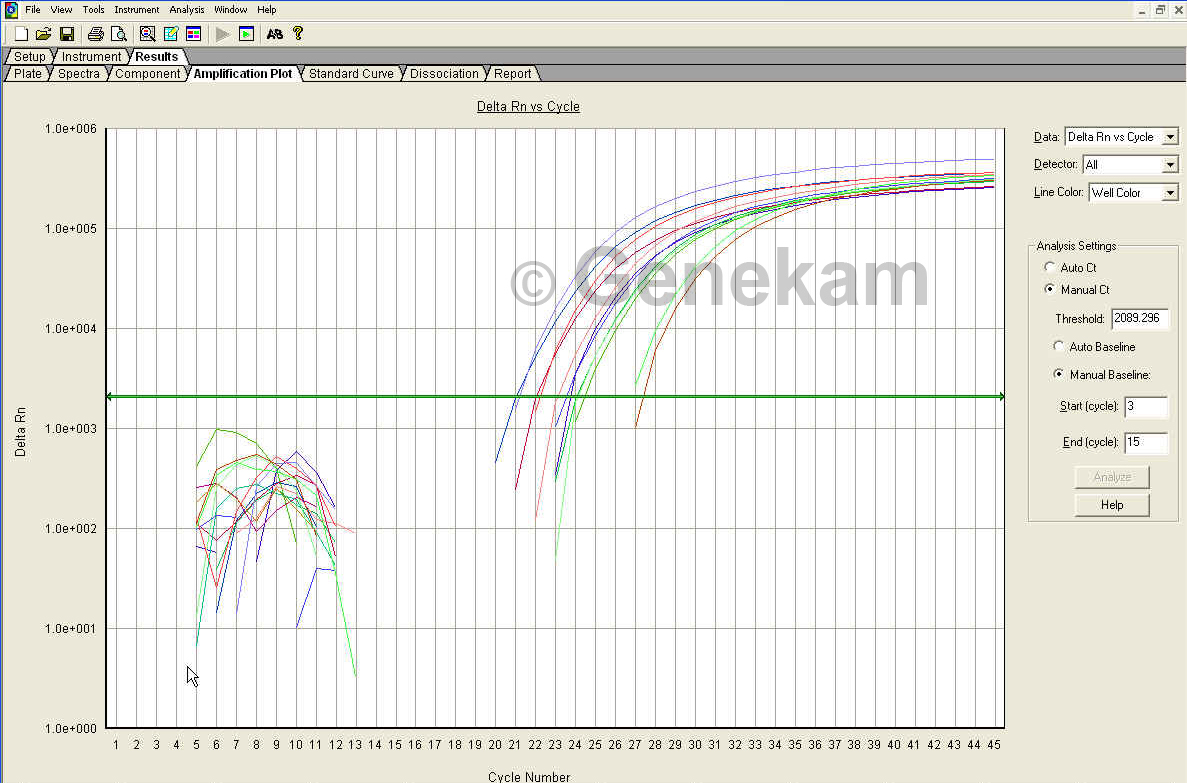Click the 1.0e+006 y-axis label
The image size is (1187, 783).
click(71, 129)
